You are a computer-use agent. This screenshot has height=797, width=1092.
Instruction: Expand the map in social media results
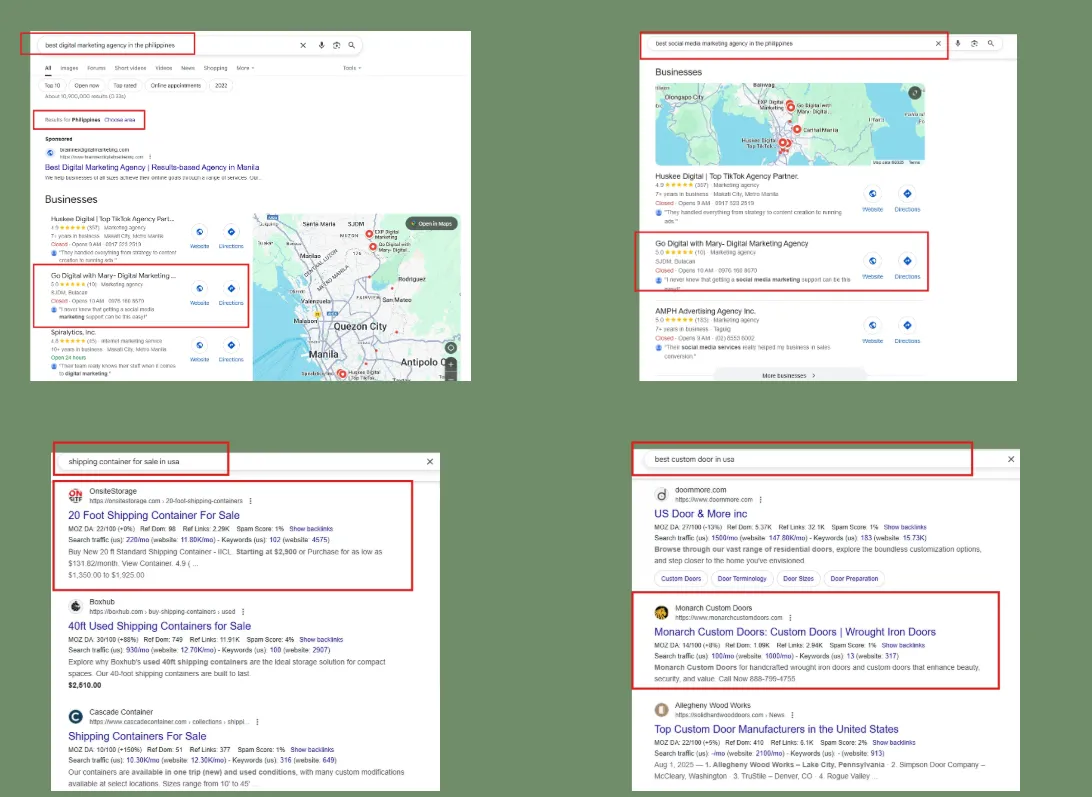click(x=915, y=92)
